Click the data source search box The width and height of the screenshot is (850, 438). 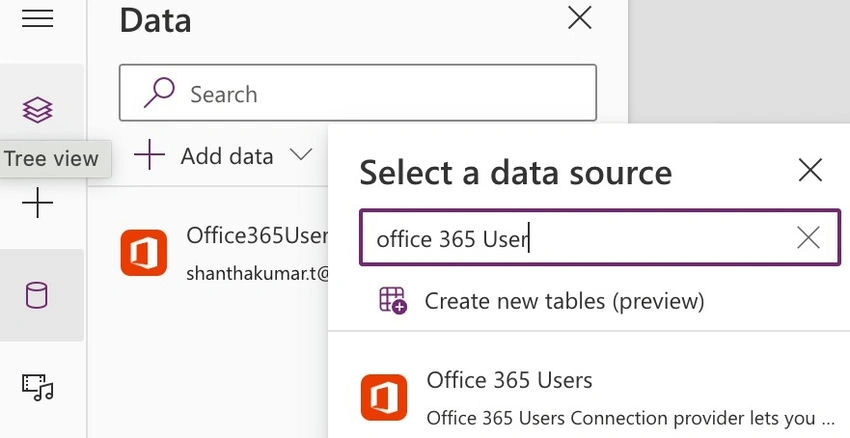600,237
